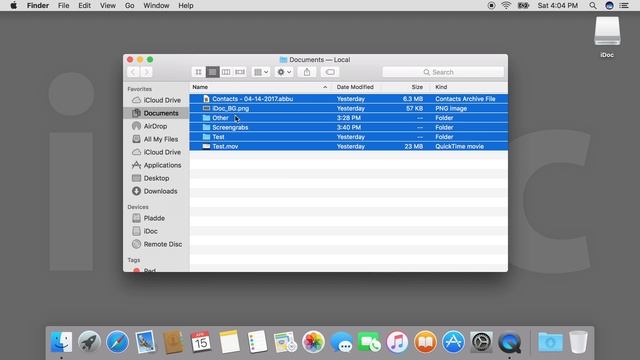Go forward with the right arrow
Image resolution: width=640 pixels, height=360 pixels.
coord(147,72)
